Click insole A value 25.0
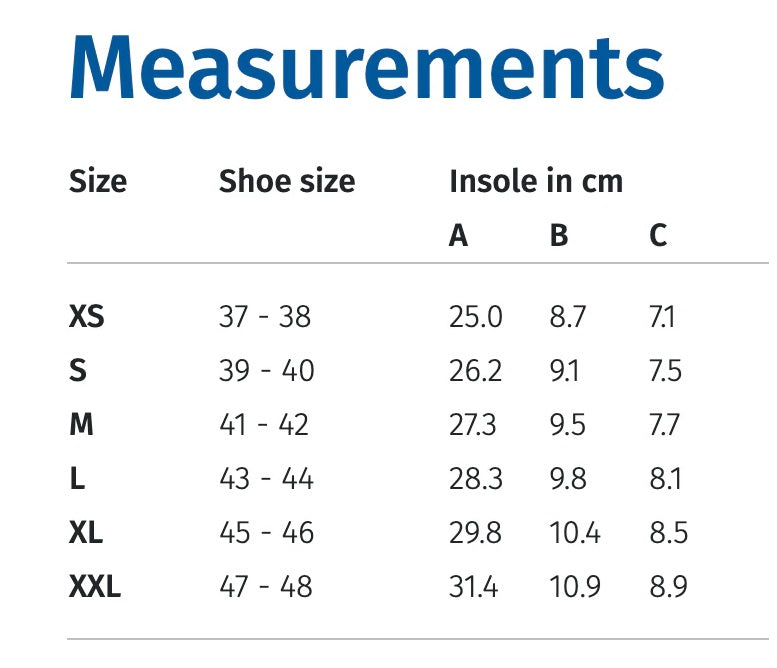 point(476,317)
